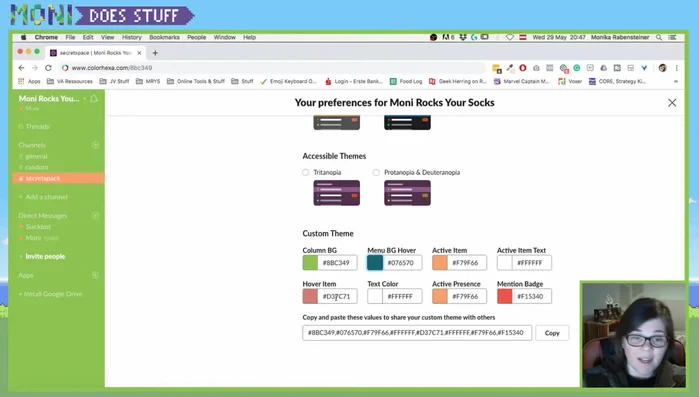The width and height of the screenshot is (699, 397).
Task: Click the browser back arrow
Action: tap(21, 68)
